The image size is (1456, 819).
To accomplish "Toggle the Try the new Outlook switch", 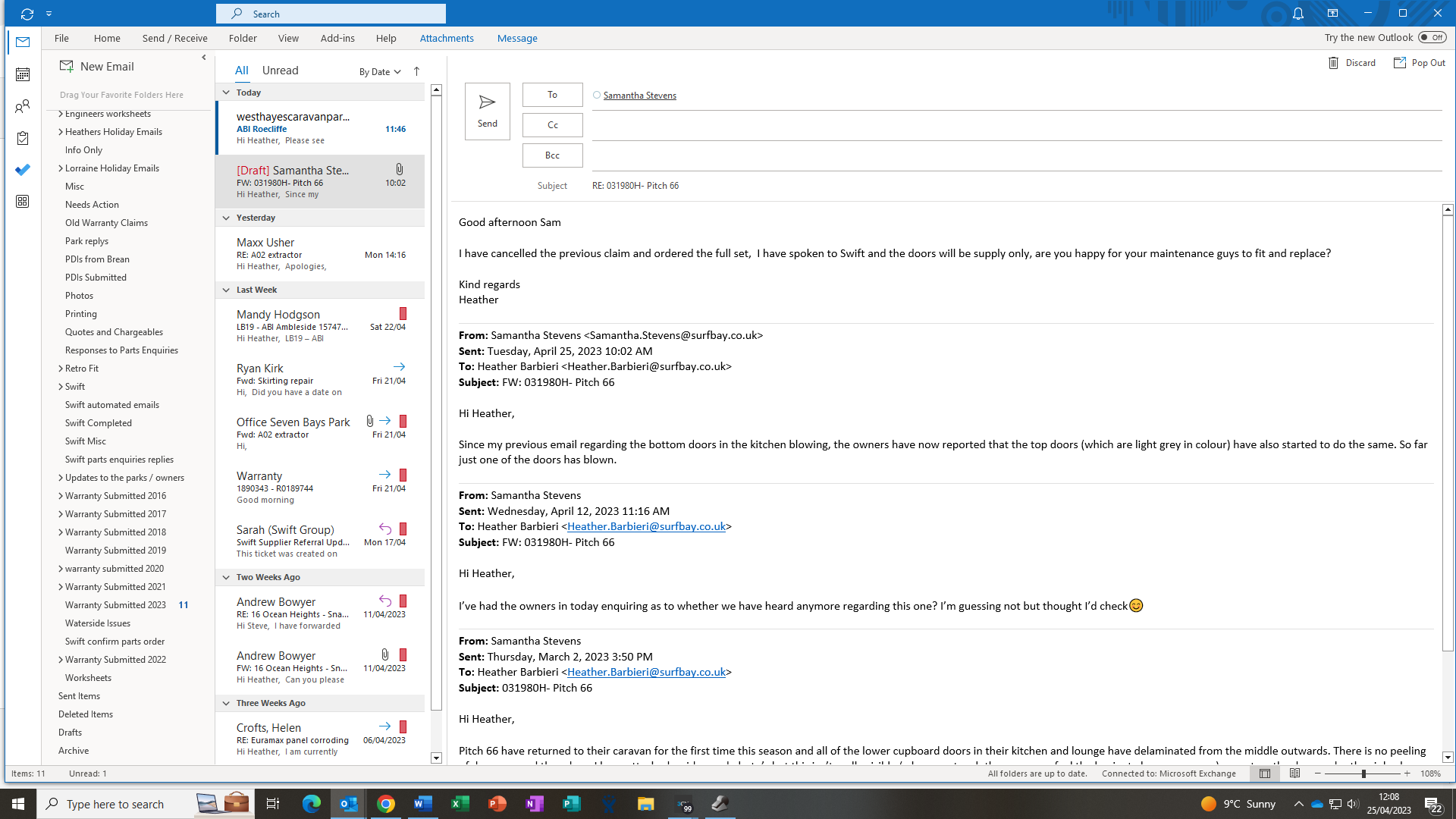I will tap(1432, 37).
